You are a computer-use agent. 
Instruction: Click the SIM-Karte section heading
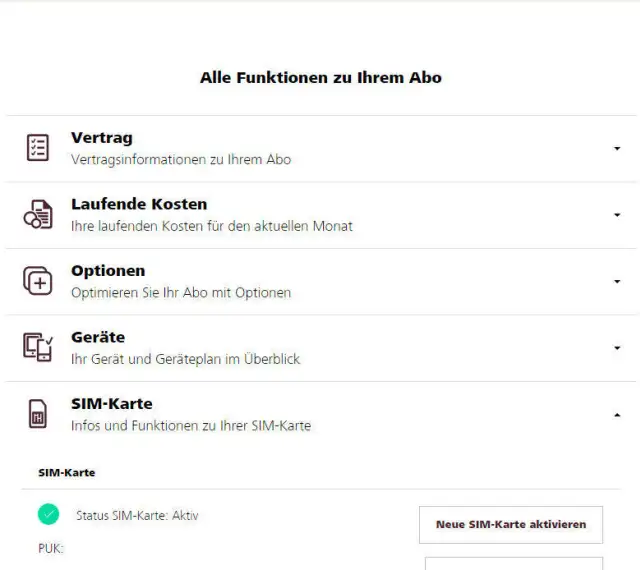click(111, 404)
